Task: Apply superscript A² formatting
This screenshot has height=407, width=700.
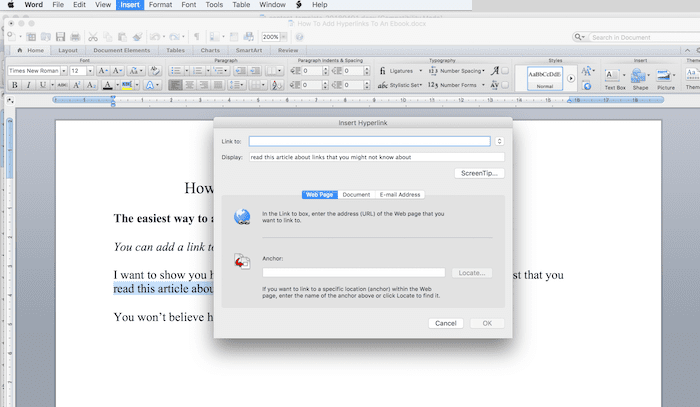Action: point(77,85)
